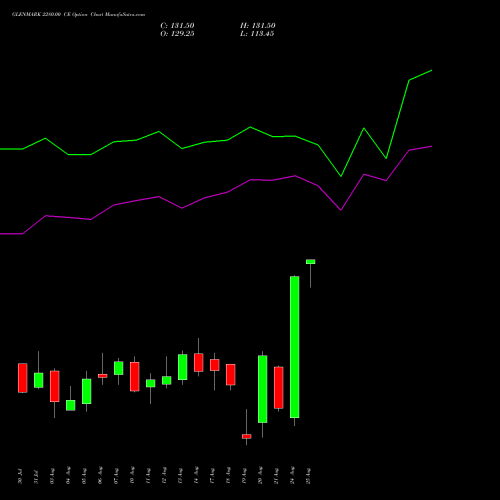Screen dimensions: 500x500
Task: Select the 13 Aug date label
Action: [180, 476]
